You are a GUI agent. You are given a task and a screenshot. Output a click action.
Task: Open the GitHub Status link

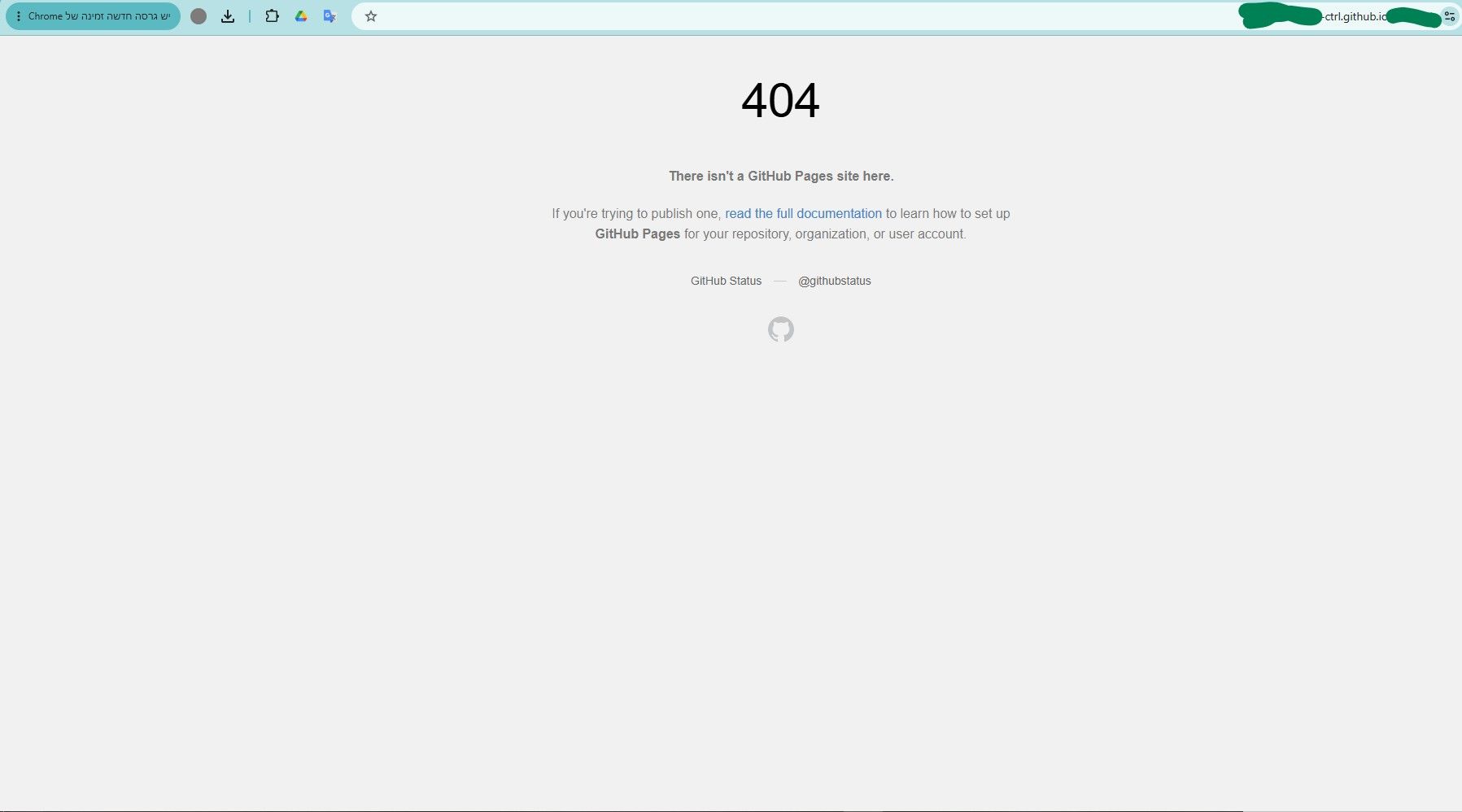[x=726, y=281]
